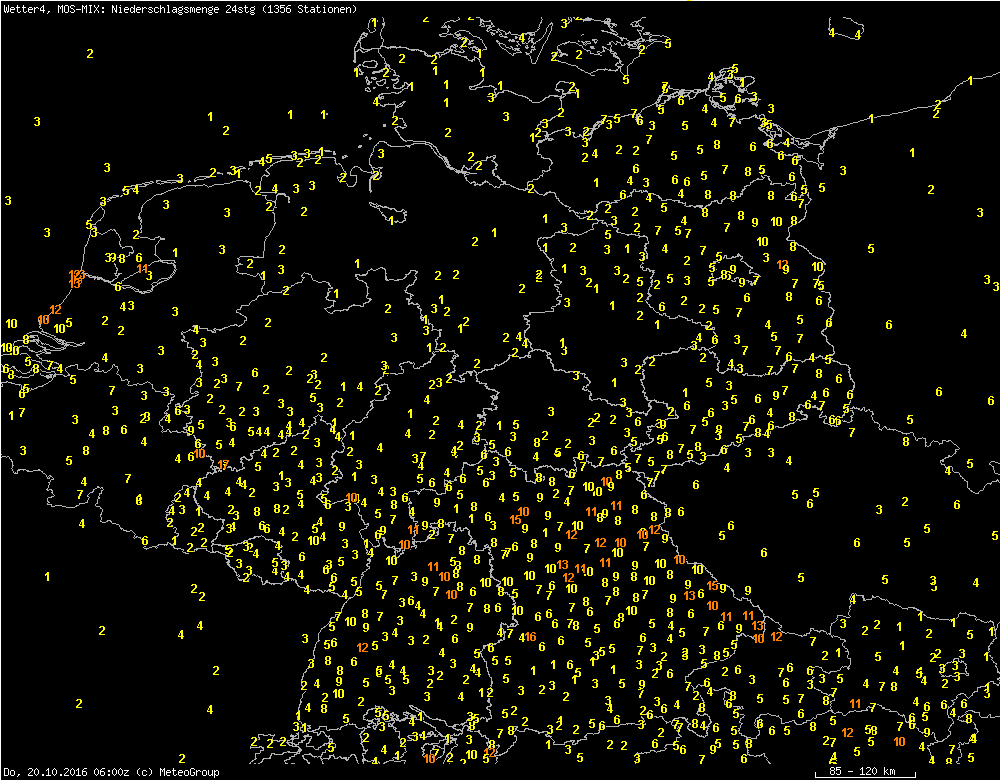
Task: Click the orange 16 station value
Action: (x=530, y=638)
